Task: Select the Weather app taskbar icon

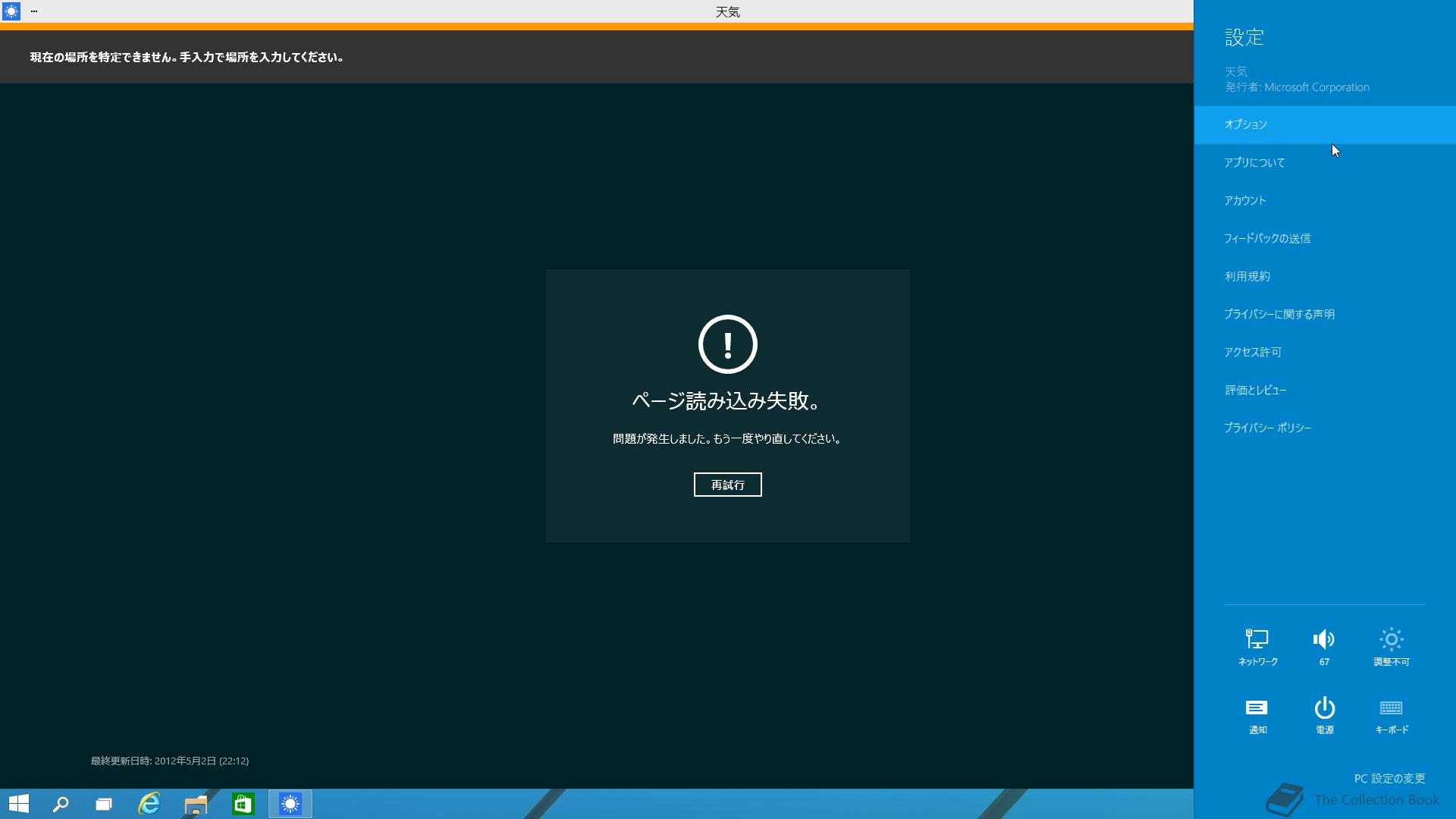Action: pos(290,804)
